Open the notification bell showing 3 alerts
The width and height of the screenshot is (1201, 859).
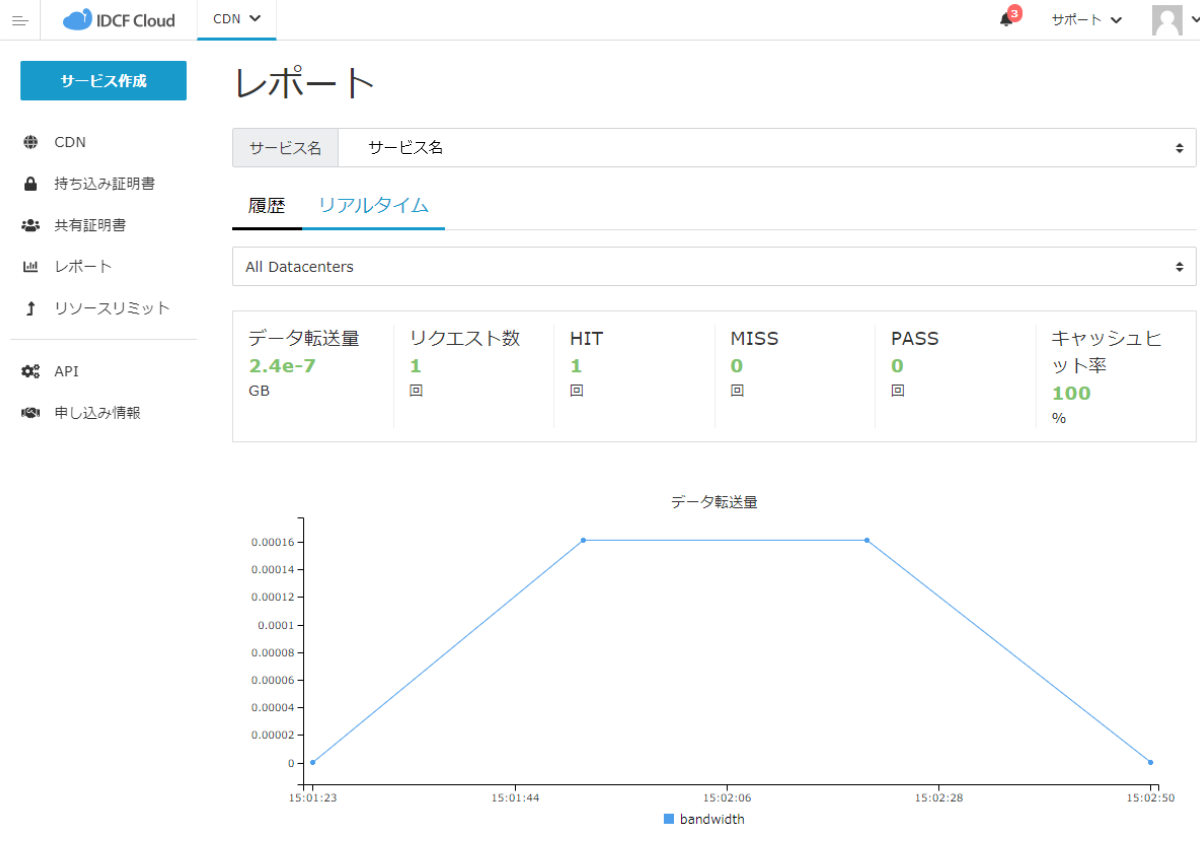(x=1003, y=18)
